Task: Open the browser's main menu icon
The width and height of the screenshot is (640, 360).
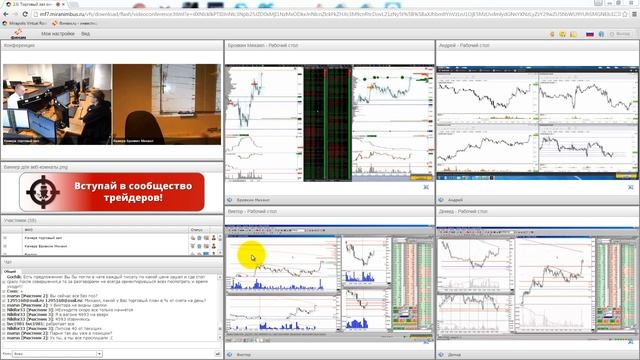Action: pyautogui.click(x=635, y=14)
